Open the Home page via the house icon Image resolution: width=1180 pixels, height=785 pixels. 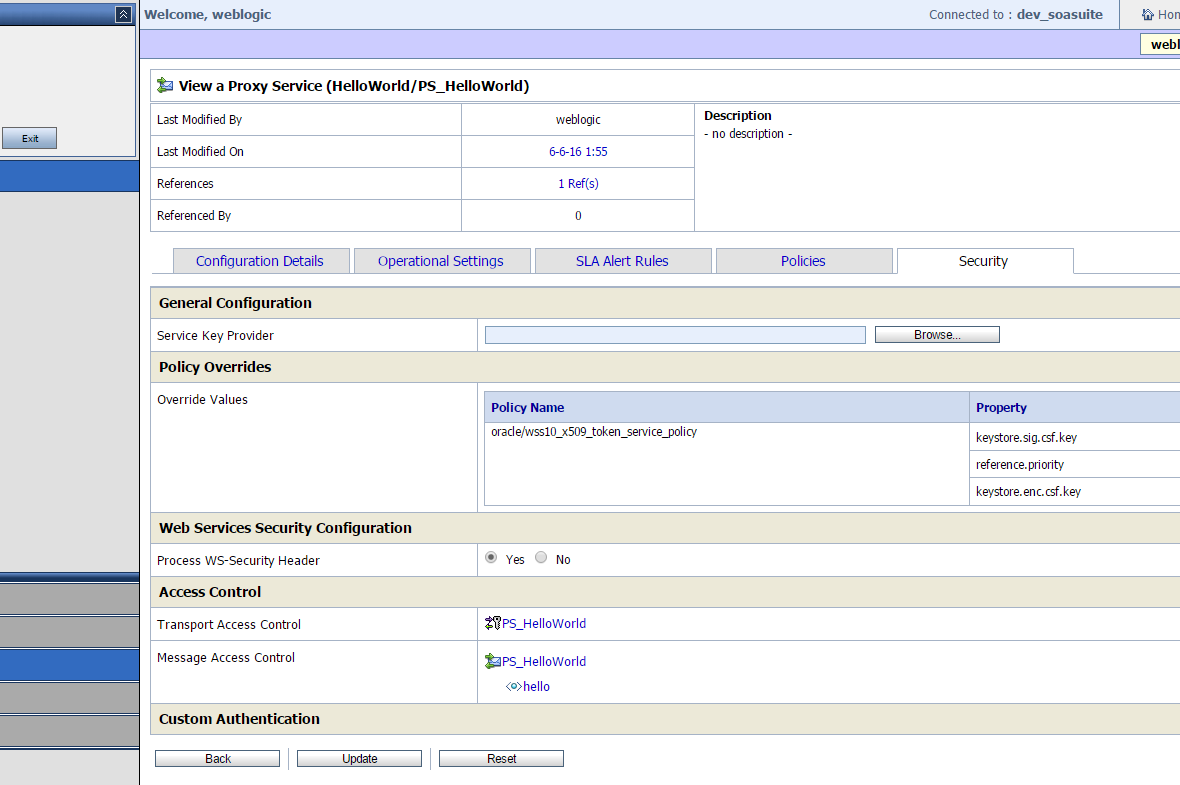pos(1147,14)
